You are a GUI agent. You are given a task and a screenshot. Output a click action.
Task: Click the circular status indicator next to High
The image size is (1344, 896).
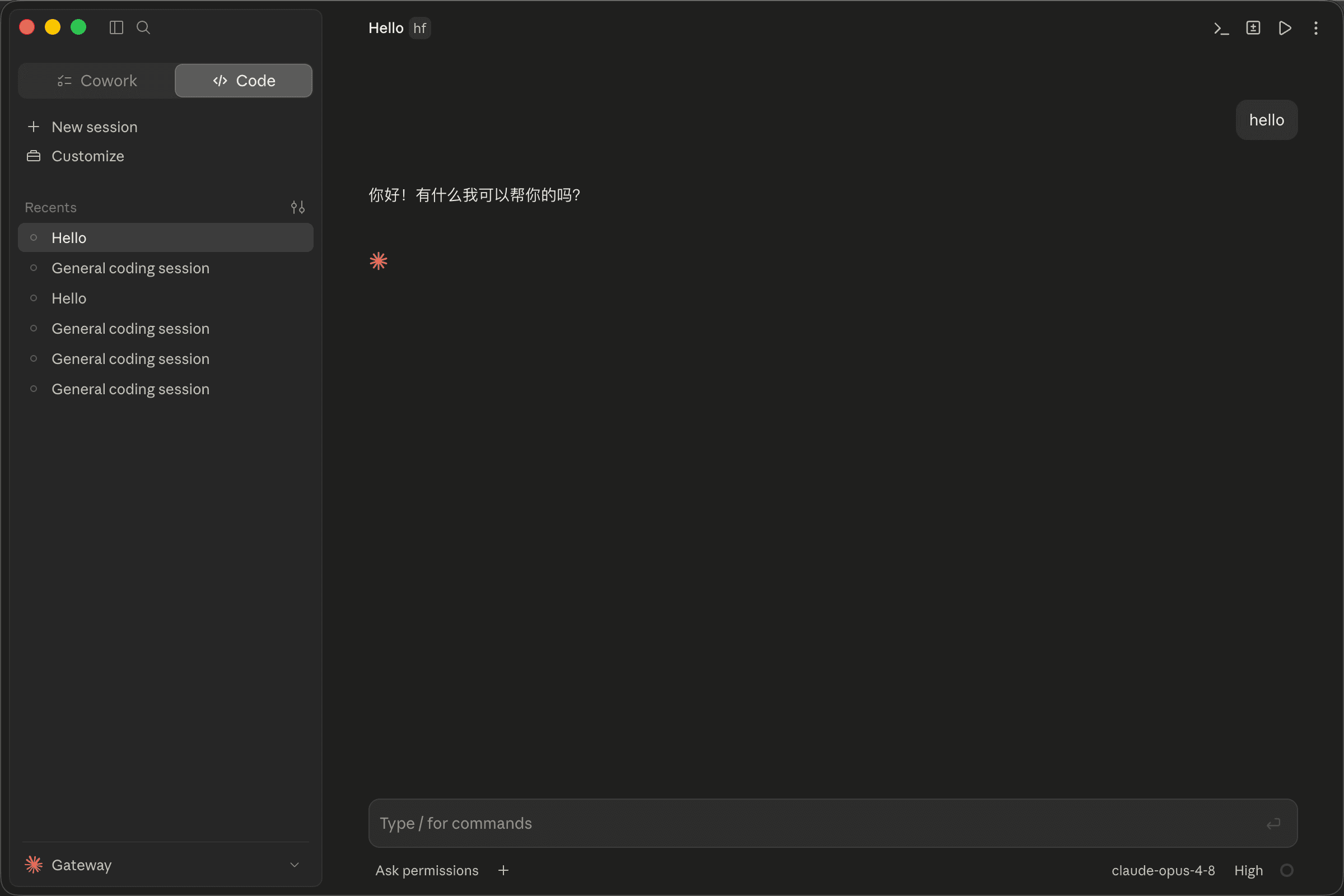point(1286,870)
